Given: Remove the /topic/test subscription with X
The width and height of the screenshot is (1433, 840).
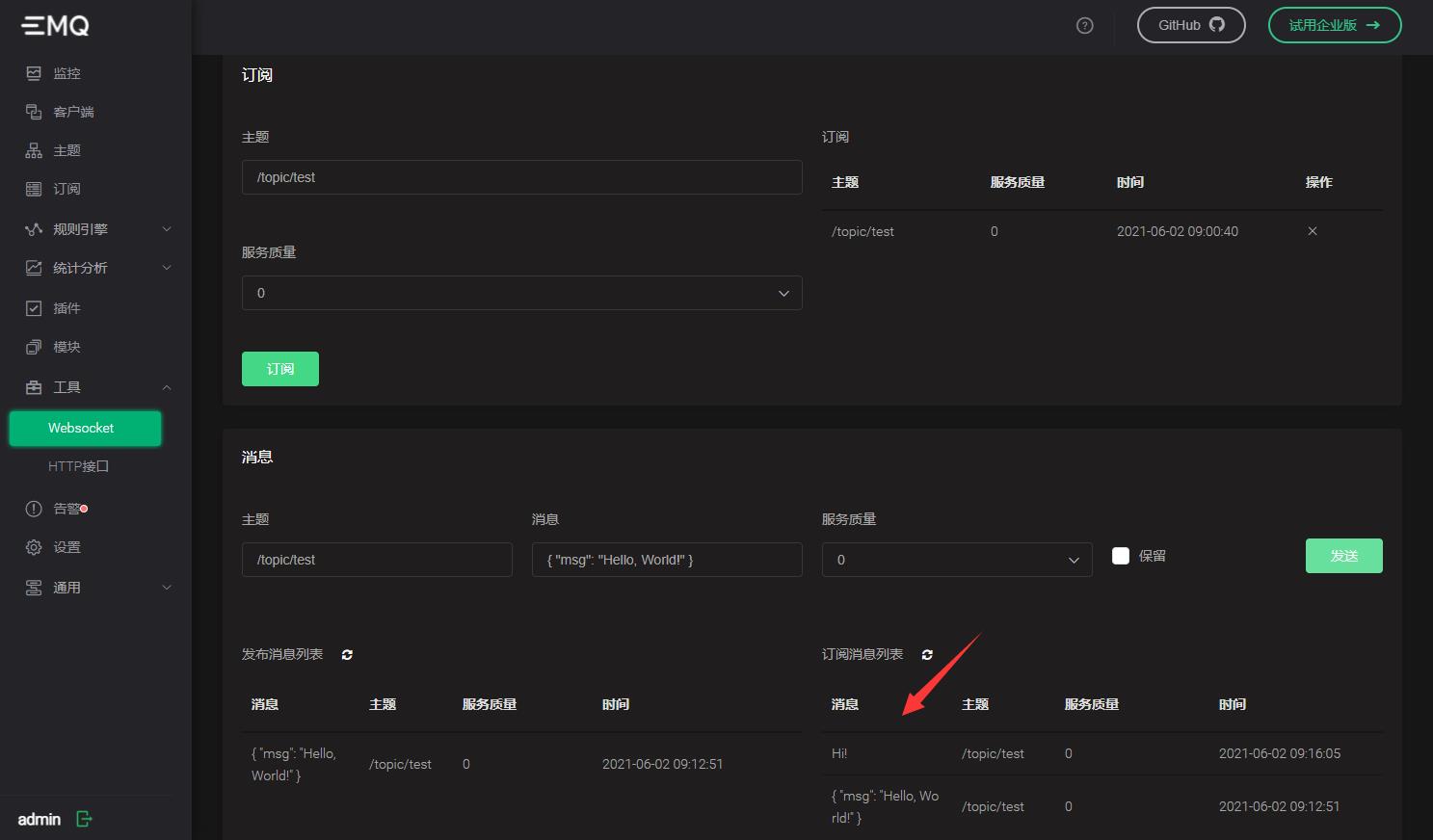Looking at the screenshot, I should 1313,231.
